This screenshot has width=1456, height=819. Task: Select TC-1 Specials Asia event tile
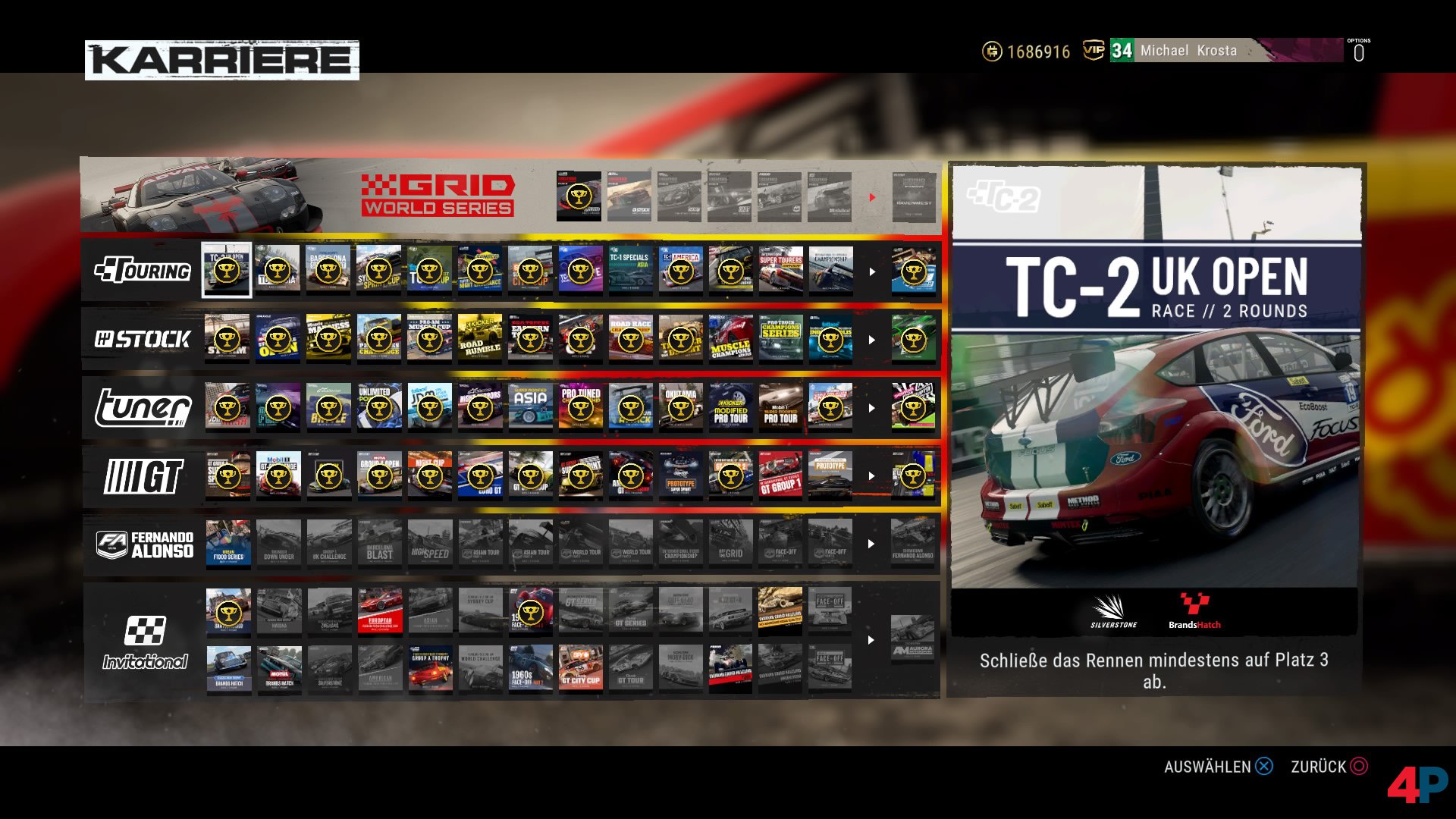coord(630,271)
